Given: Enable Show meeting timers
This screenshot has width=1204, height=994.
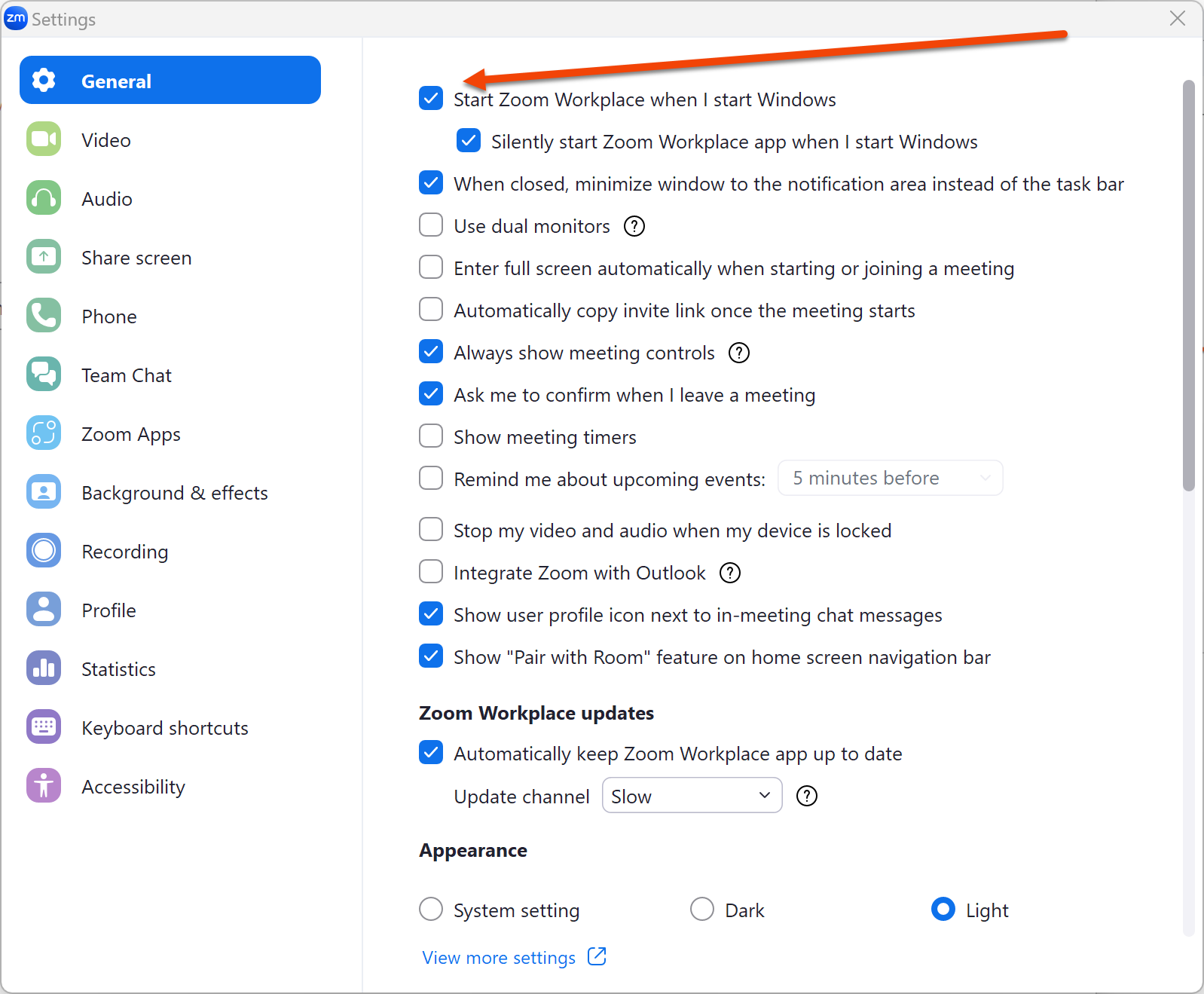Looking at the screenshot, I should [430, 436].
